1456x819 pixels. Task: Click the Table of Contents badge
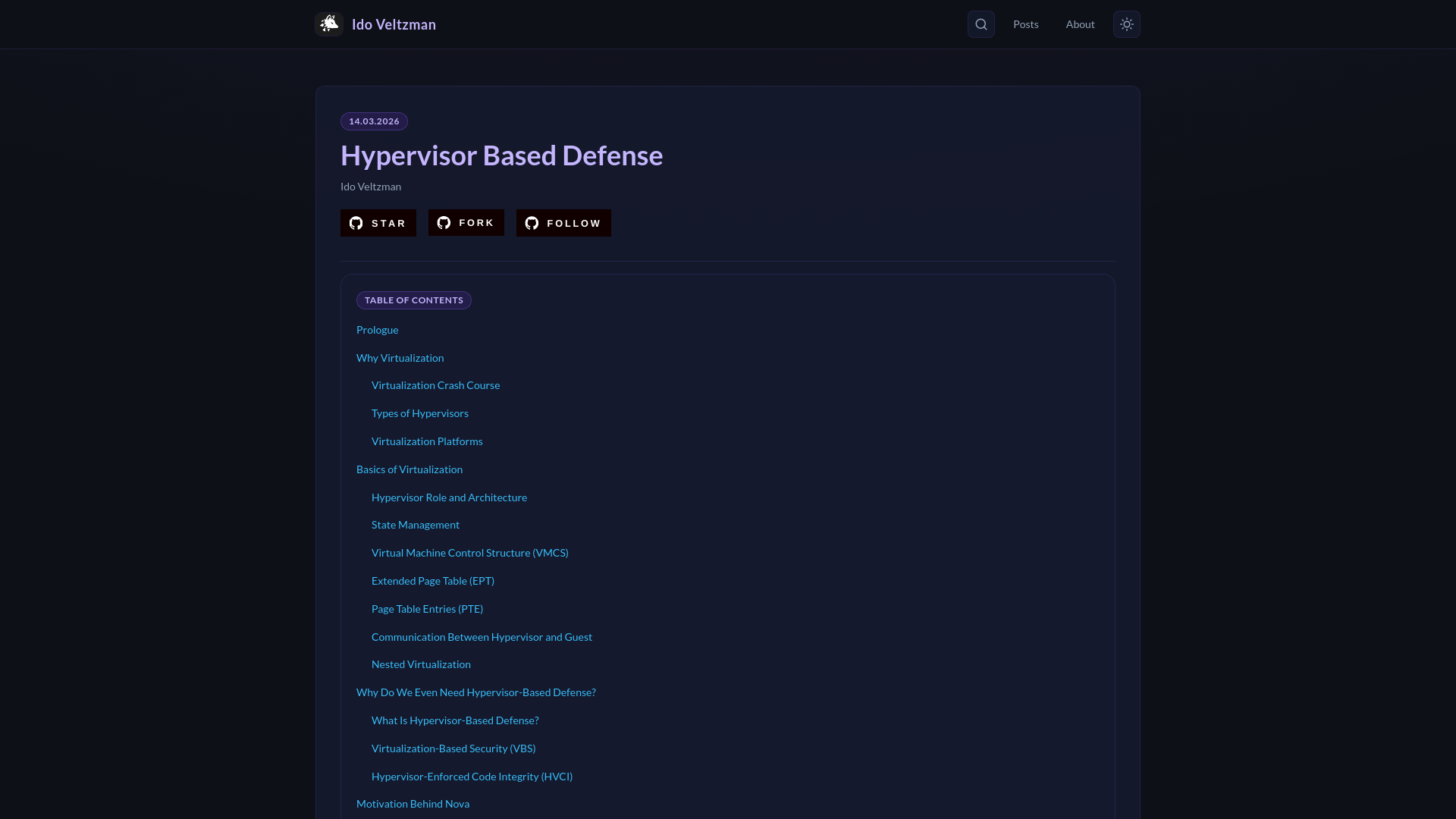[413, 300]
